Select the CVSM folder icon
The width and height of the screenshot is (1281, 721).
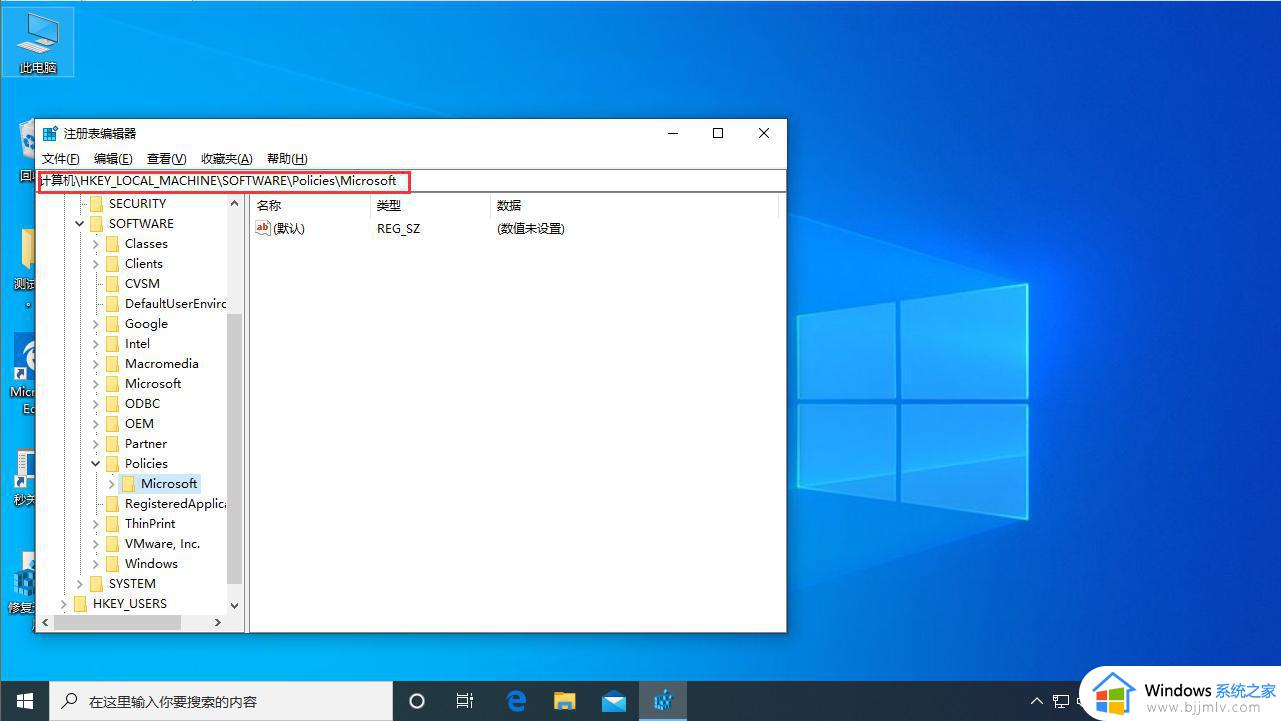(112, 284)
